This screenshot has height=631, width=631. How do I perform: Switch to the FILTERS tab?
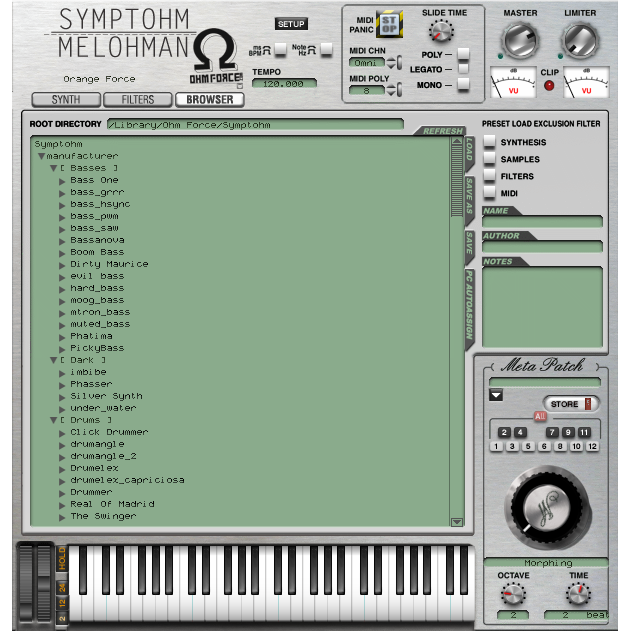point(137,100)
